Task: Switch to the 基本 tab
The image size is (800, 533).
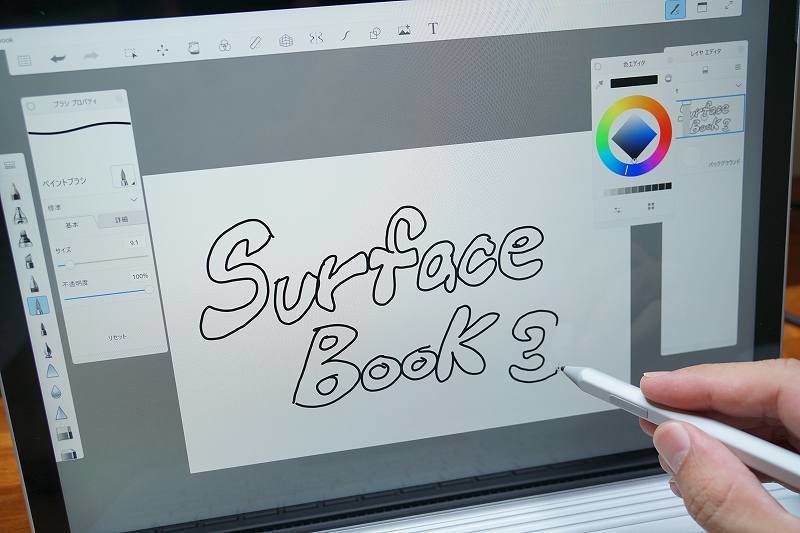Action: pos(72,225)
